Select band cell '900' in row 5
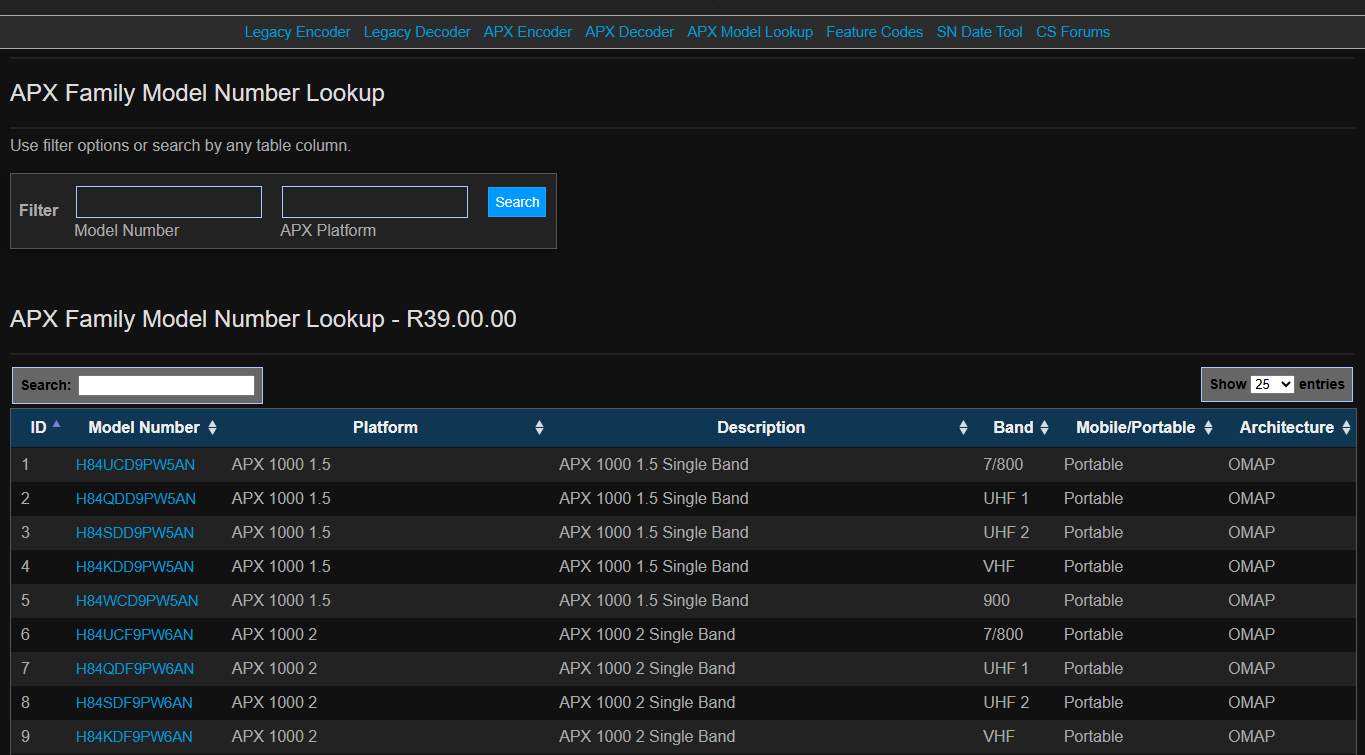Screen dimensions: 1365x755 pyautogui.click(x=997, y=600)
